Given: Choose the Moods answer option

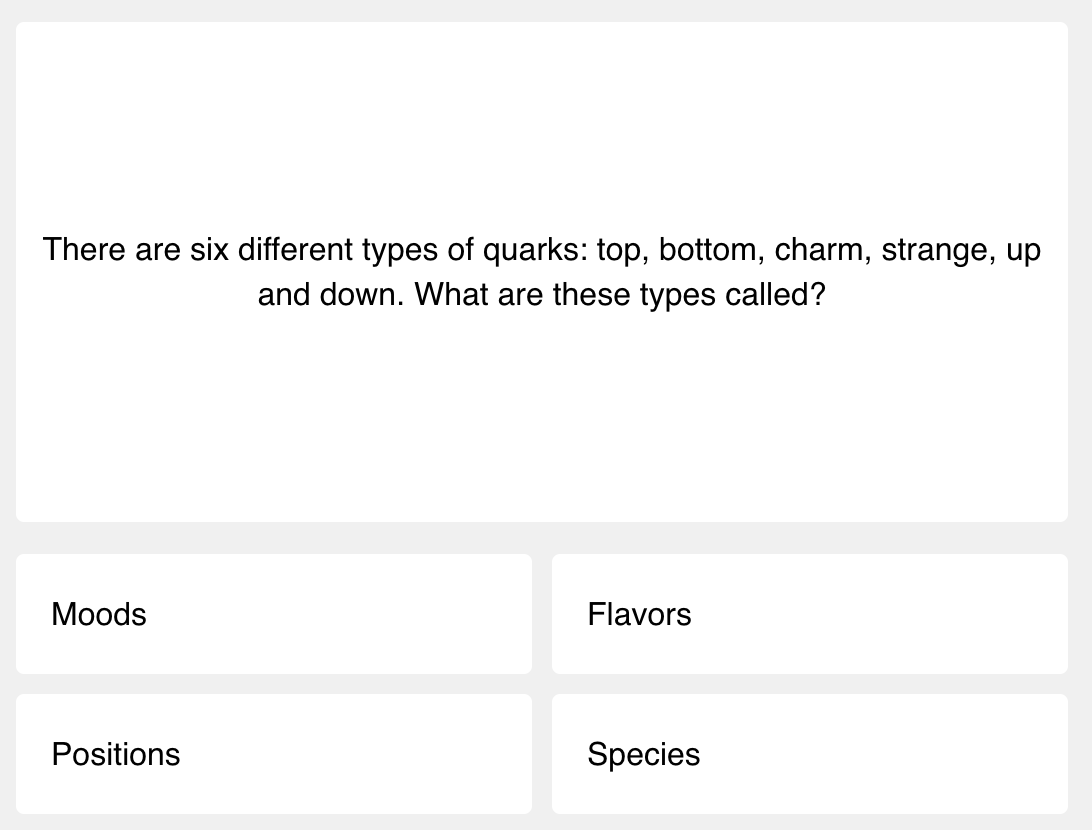Looking at the screenshot, I should 273,614.
